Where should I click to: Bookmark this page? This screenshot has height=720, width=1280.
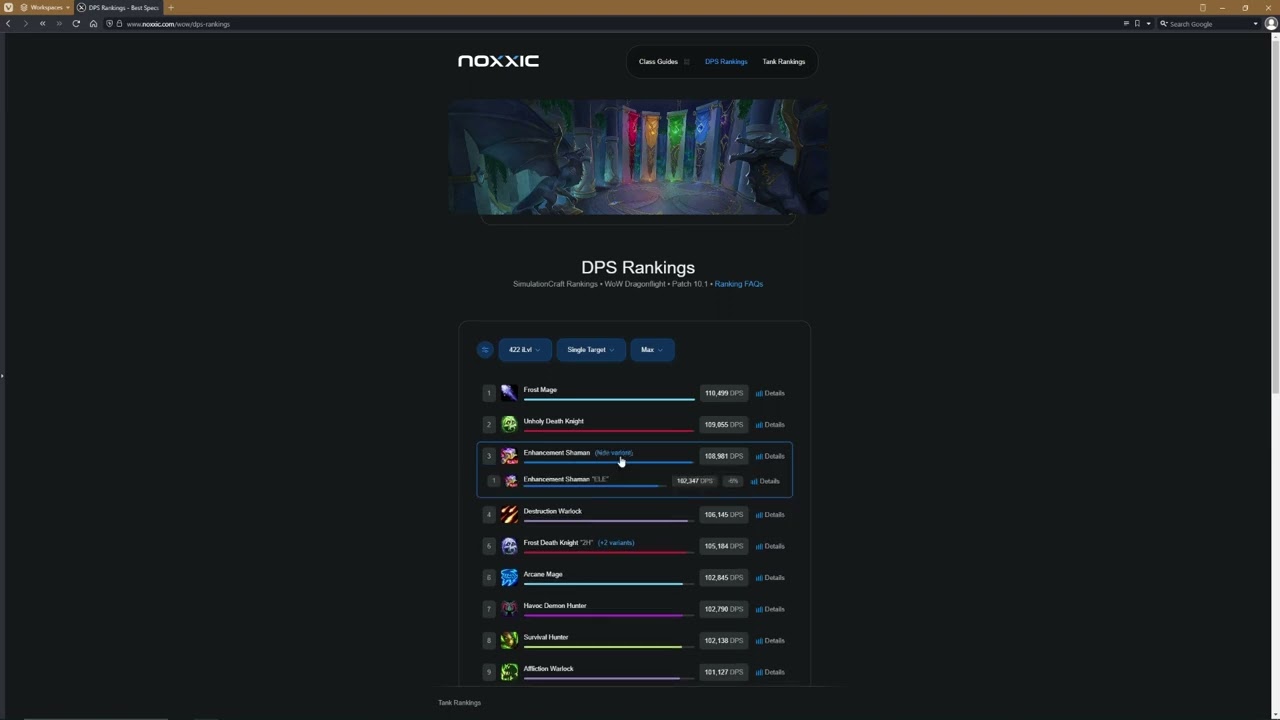click(1137, 23)
